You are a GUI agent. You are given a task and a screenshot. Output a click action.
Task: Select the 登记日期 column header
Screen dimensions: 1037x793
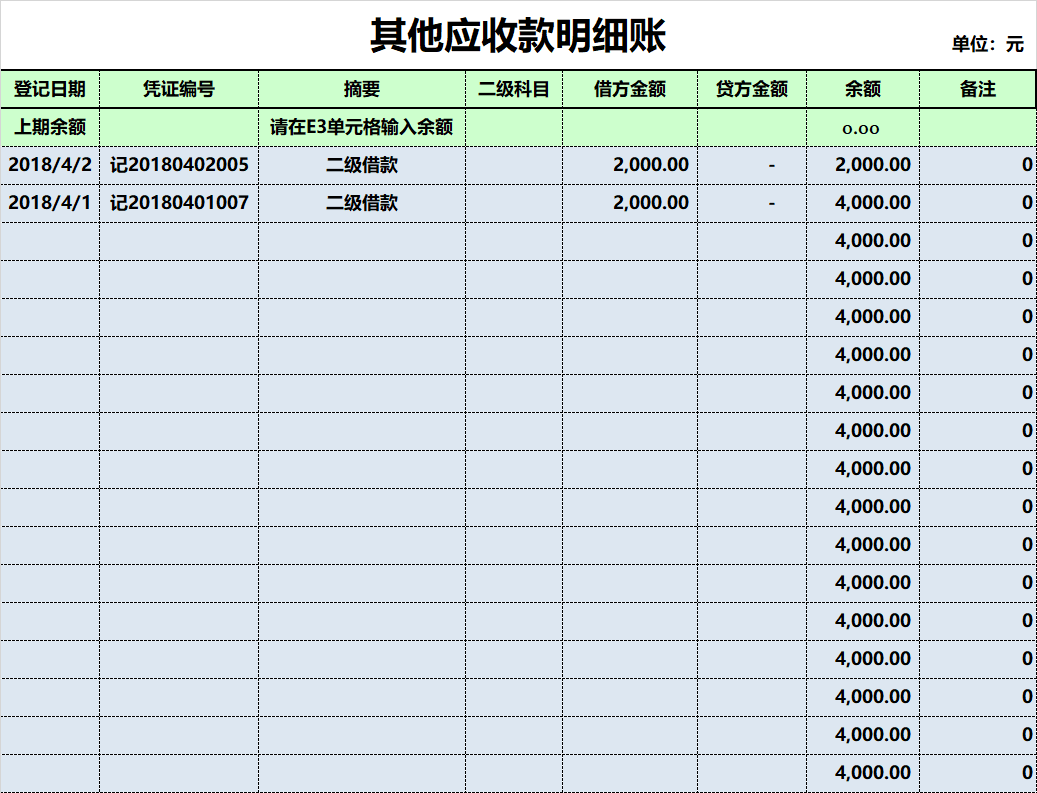pos(50,89)
